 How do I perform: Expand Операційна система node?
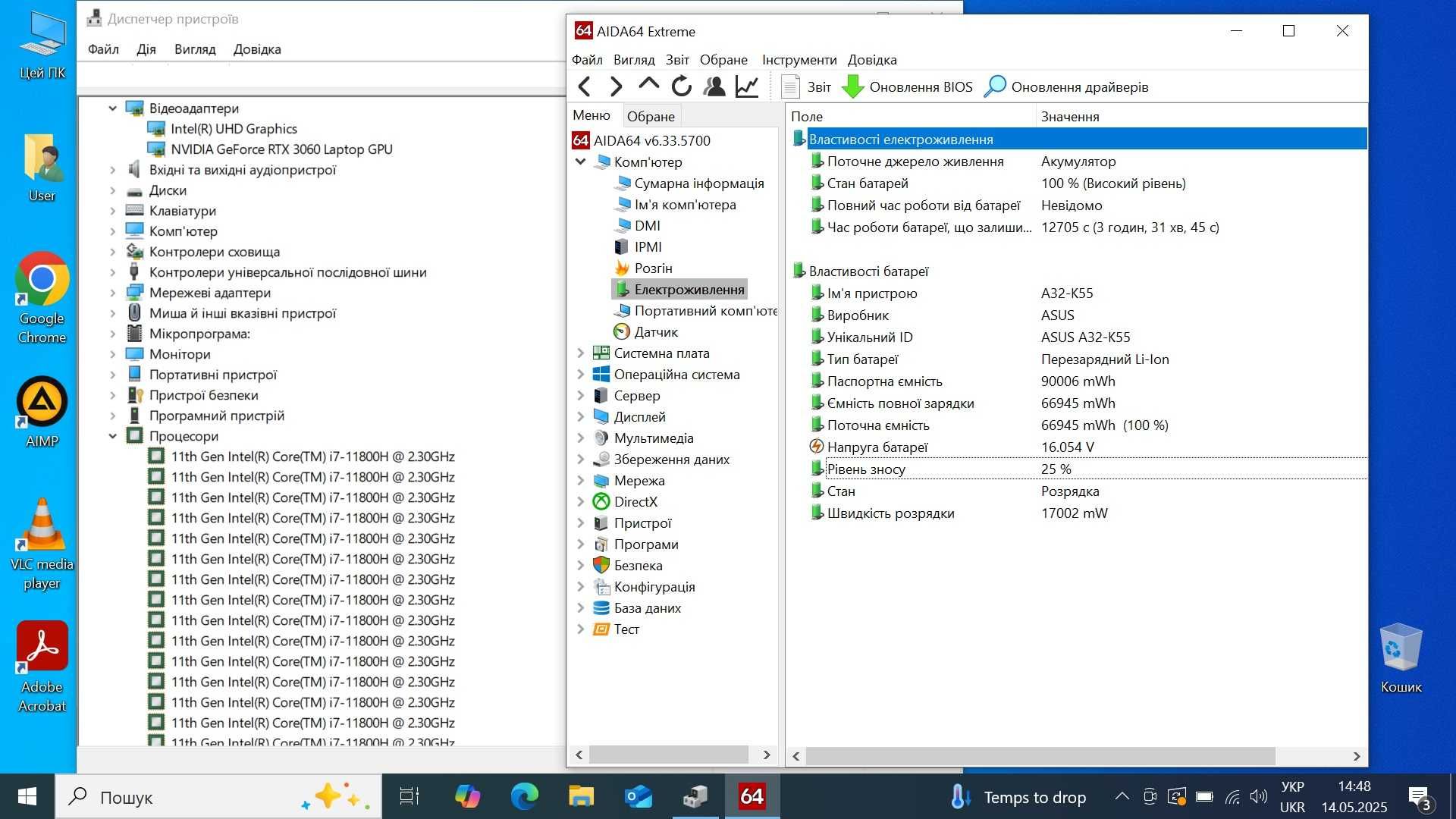coord(580,374)
